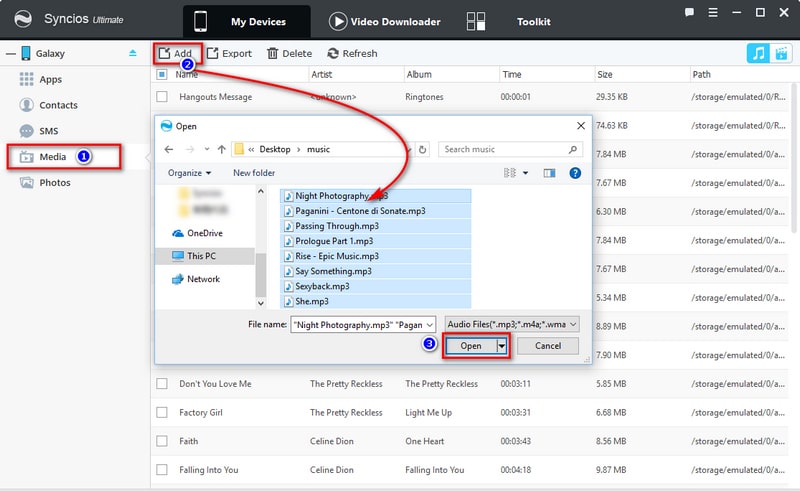Switch to music view icon
The width and height of the screenshot is (800, 491).
(757, 54)
